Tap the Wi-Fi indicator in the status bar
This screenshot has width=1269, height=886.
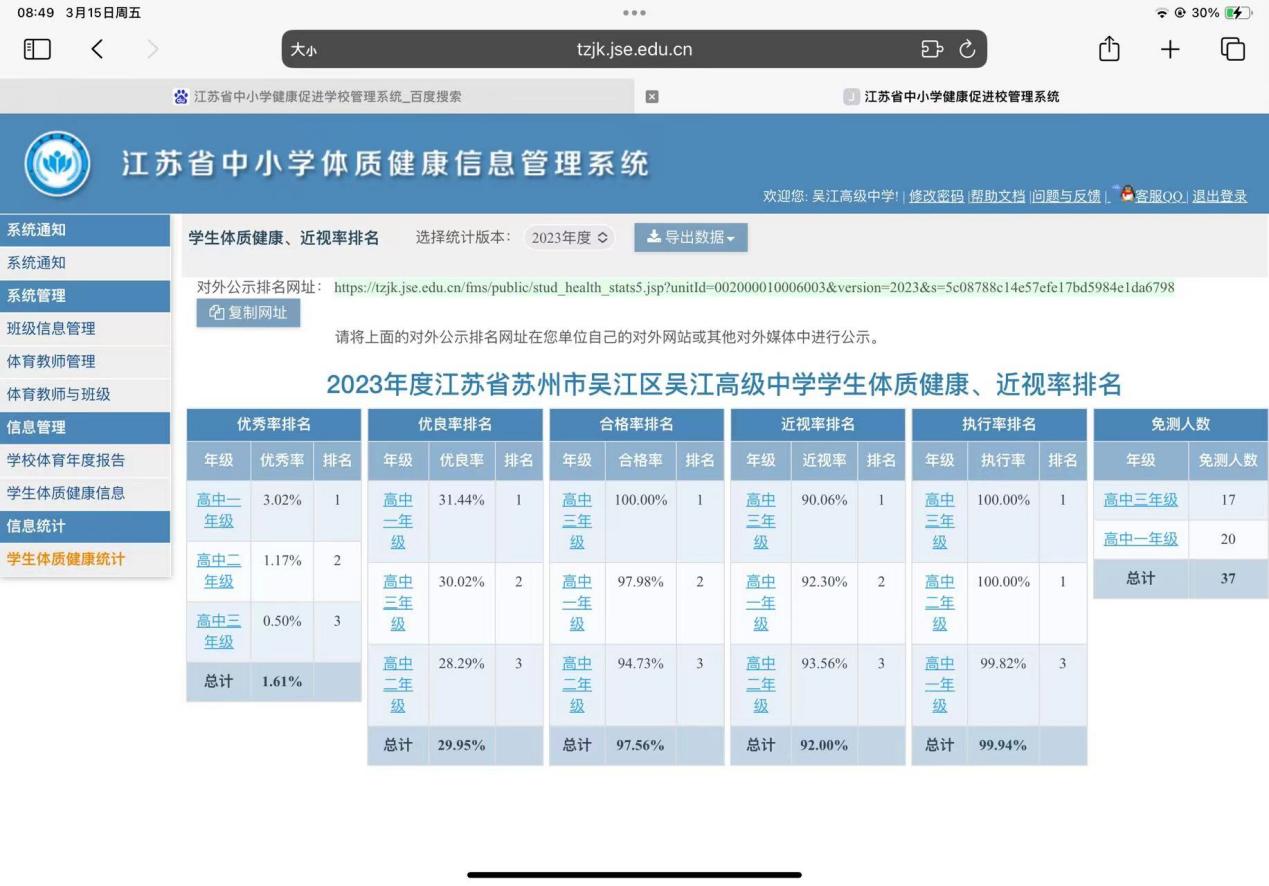[1161, 13]
